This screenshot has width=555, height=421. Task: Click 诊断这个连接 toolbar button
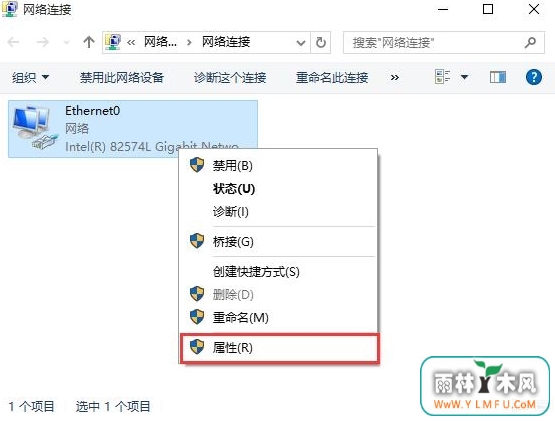coord(230,77)
